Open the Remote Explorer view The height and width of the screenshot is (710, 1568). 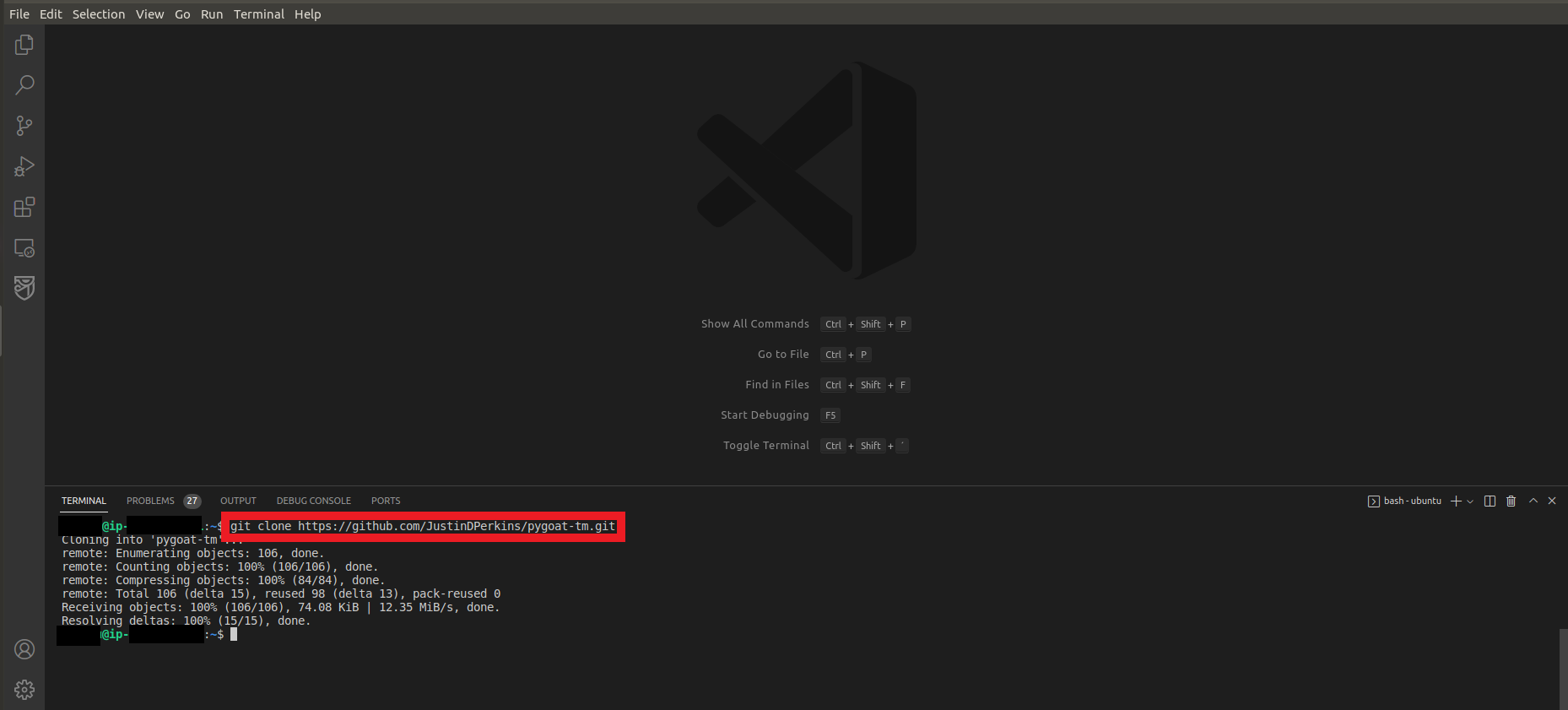[24, 248]
